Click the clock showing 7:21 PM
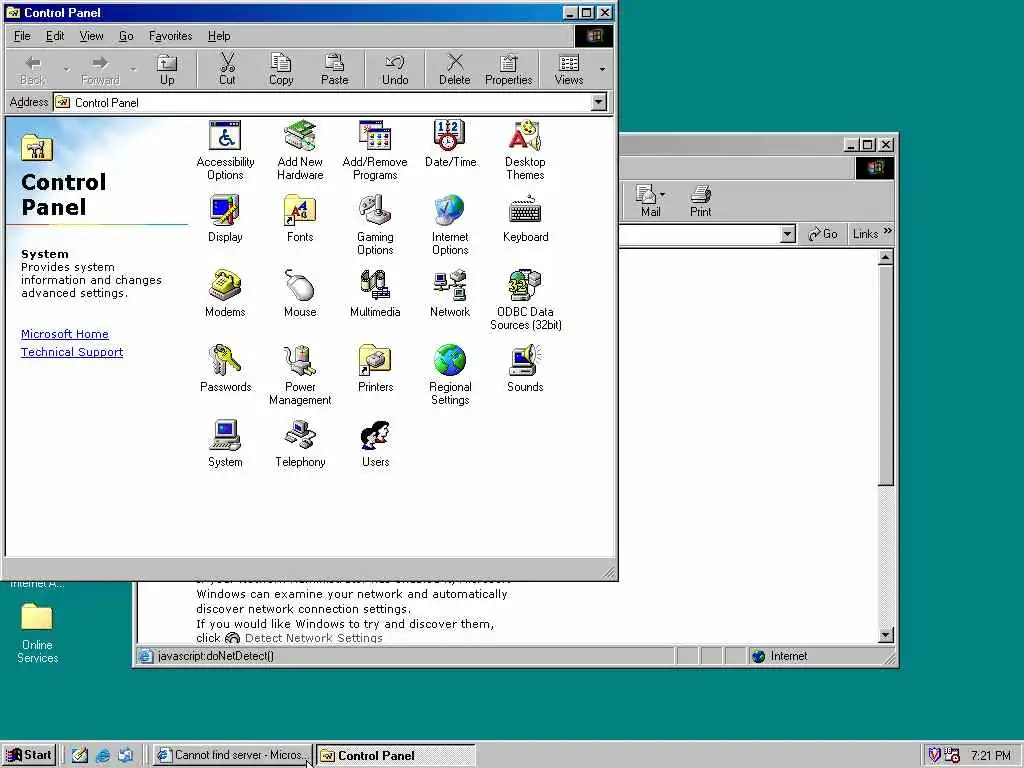 point(990,756)
